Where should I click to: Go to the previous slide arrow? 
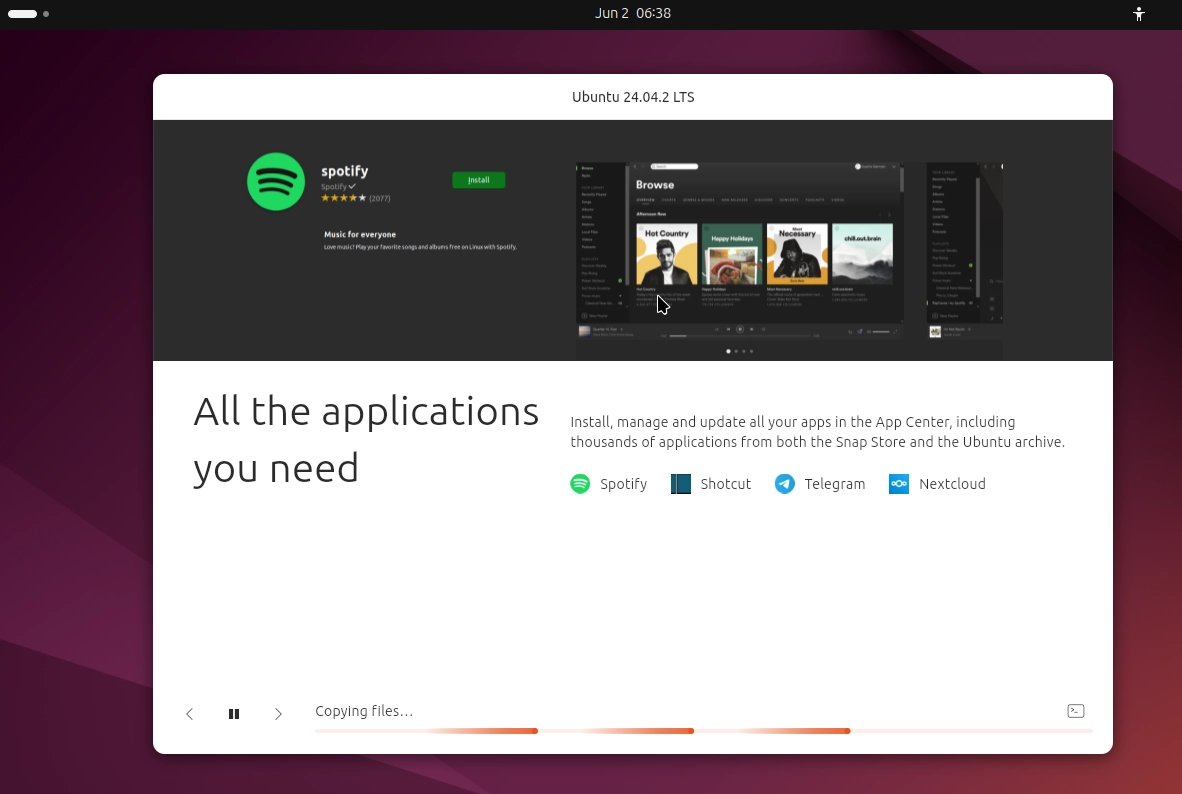coord(189,713)
